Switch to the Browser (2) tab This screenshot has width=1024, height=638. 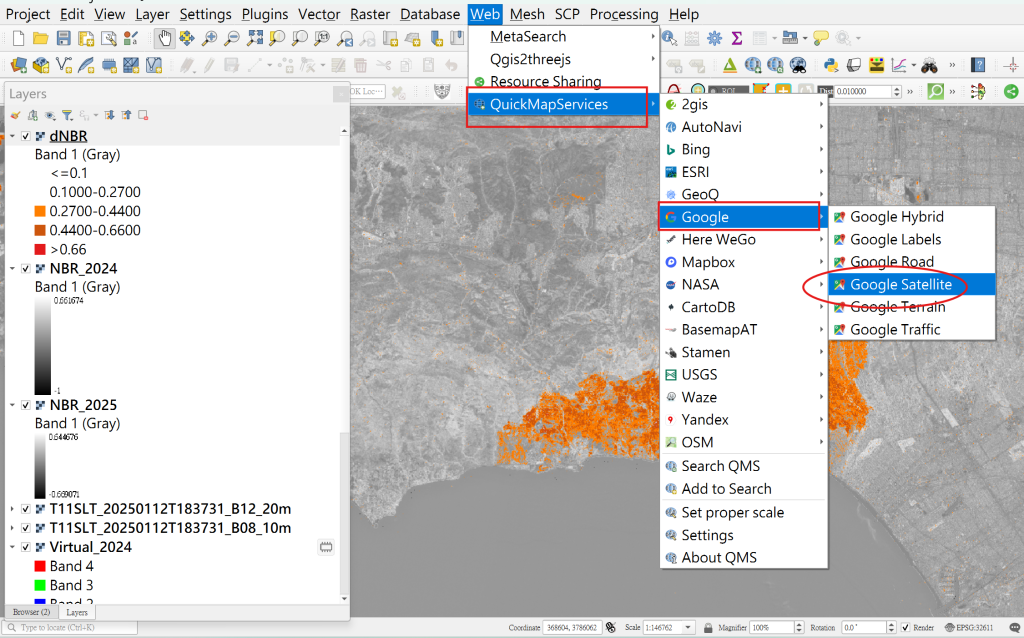(31, 613)
